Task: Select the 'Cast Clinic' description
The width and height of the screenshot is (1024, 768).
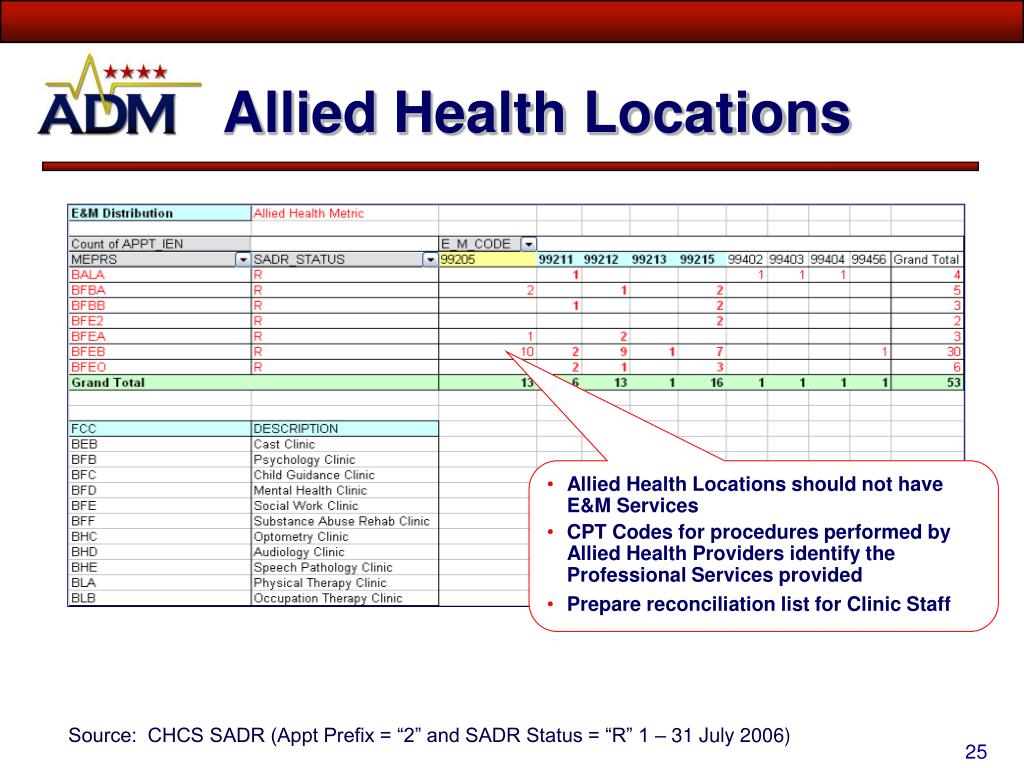Action: pos(344,444)
